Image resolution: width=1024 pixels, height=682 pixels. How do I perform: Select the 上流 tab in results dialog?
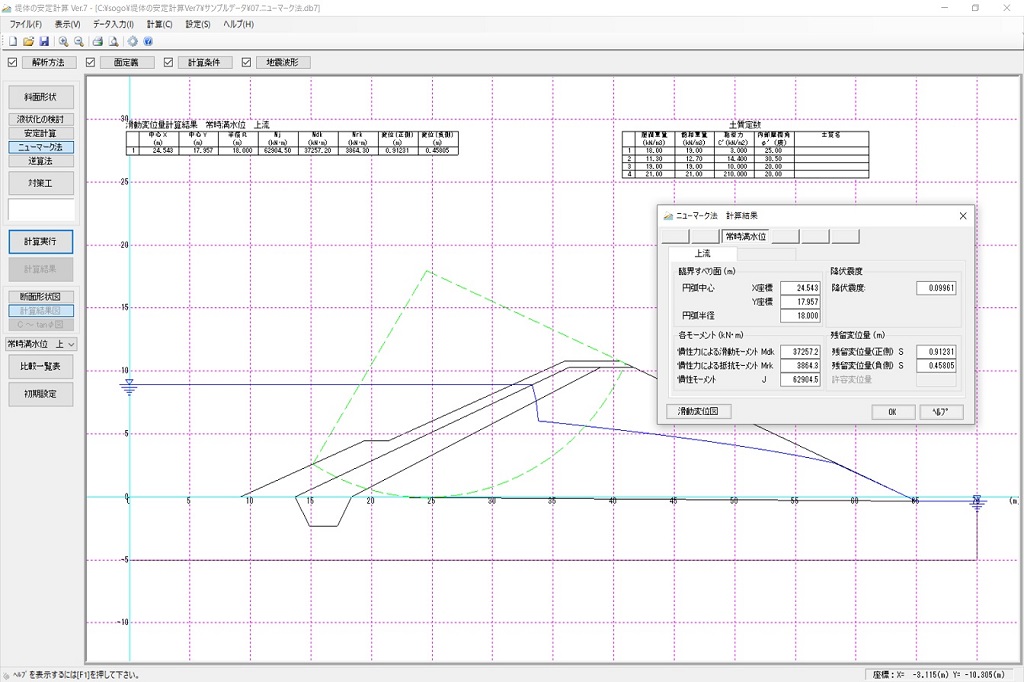tap(703, 253)
